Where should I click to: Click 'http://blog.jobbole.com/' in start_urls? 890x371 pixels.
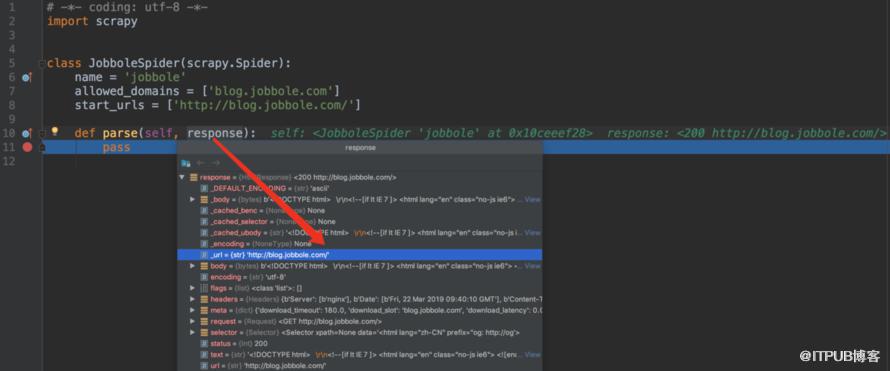[263, 106]
